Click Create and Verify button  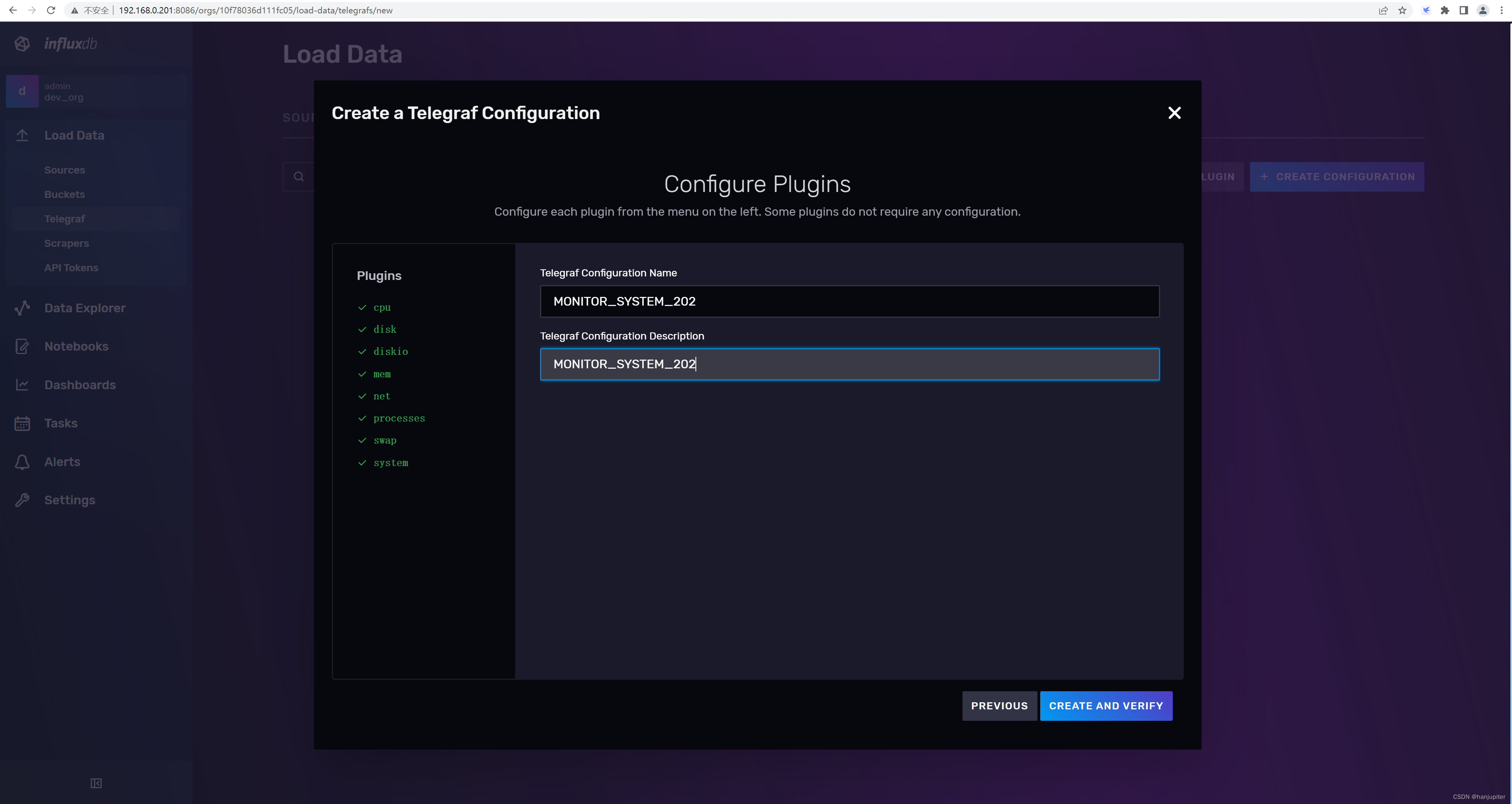click(1106, 706)
